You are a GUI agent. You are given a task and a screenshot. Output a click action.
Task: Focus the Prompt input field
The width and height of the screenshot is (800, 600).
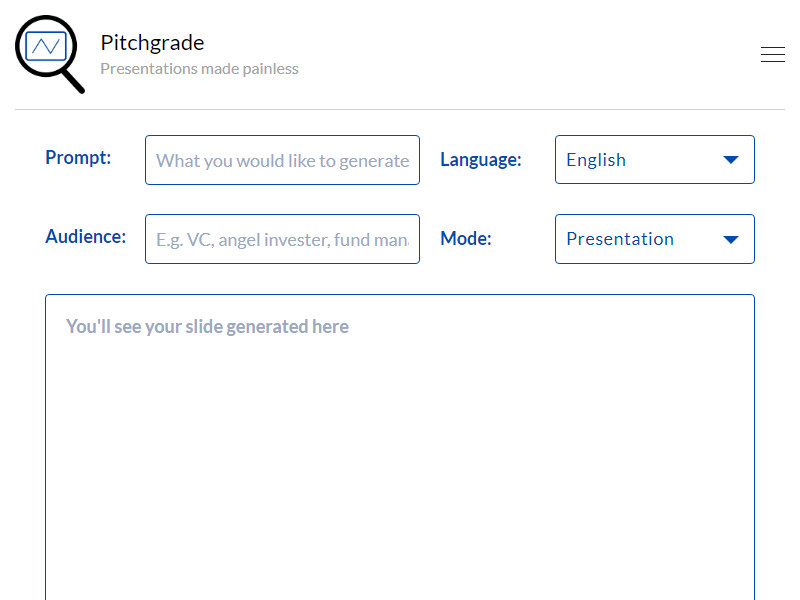click(x=282, y=160)
